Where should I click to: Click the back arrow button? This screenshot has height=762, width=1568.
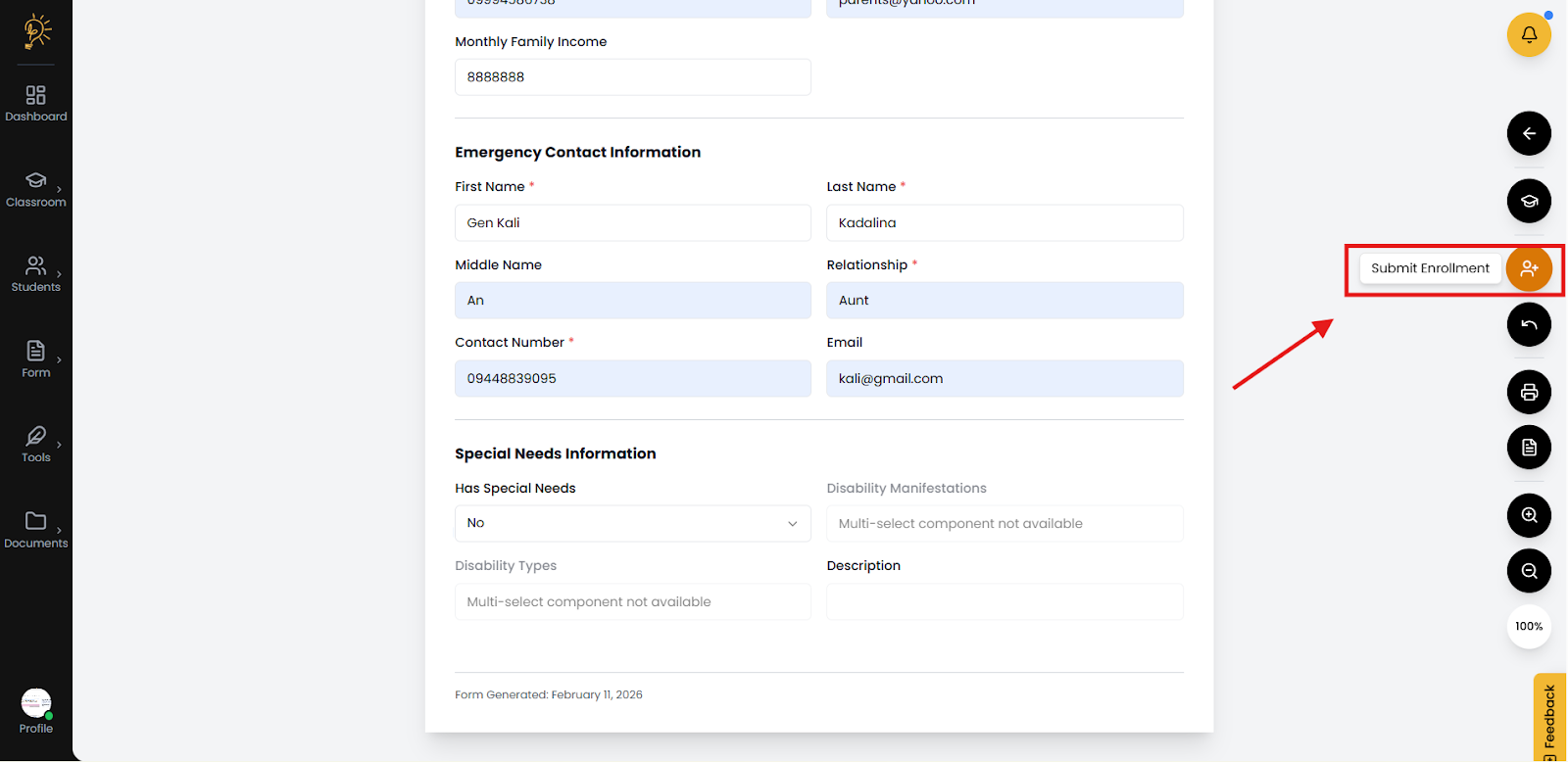pyautogui.click(x=1528, y=133)
